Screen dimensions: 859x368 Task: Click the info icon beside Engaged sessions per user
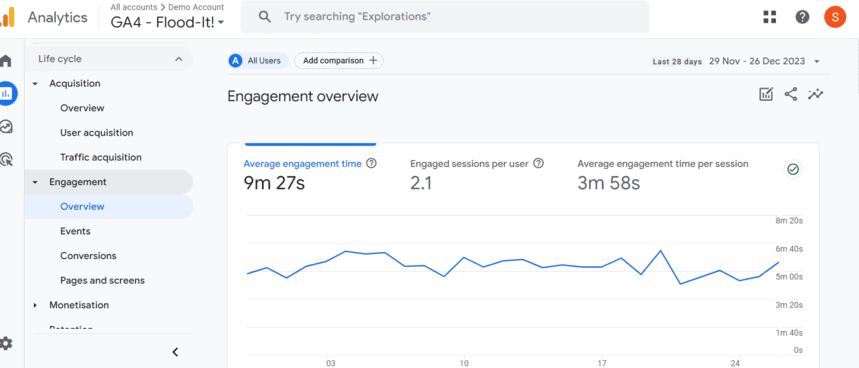(539, 163)
